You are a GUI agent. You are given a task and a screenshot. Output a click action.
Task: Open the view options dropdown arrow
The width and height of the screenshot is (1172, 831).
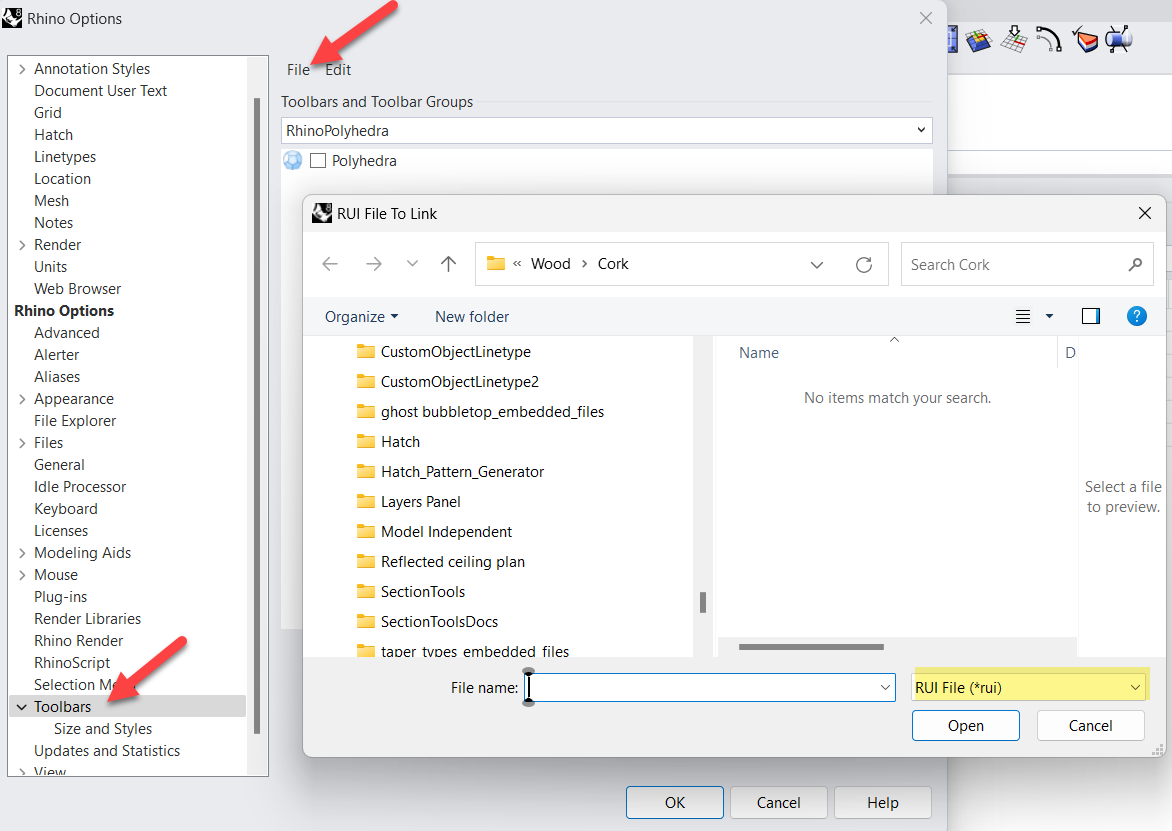pyautogui.click(x=1049, y=317)
